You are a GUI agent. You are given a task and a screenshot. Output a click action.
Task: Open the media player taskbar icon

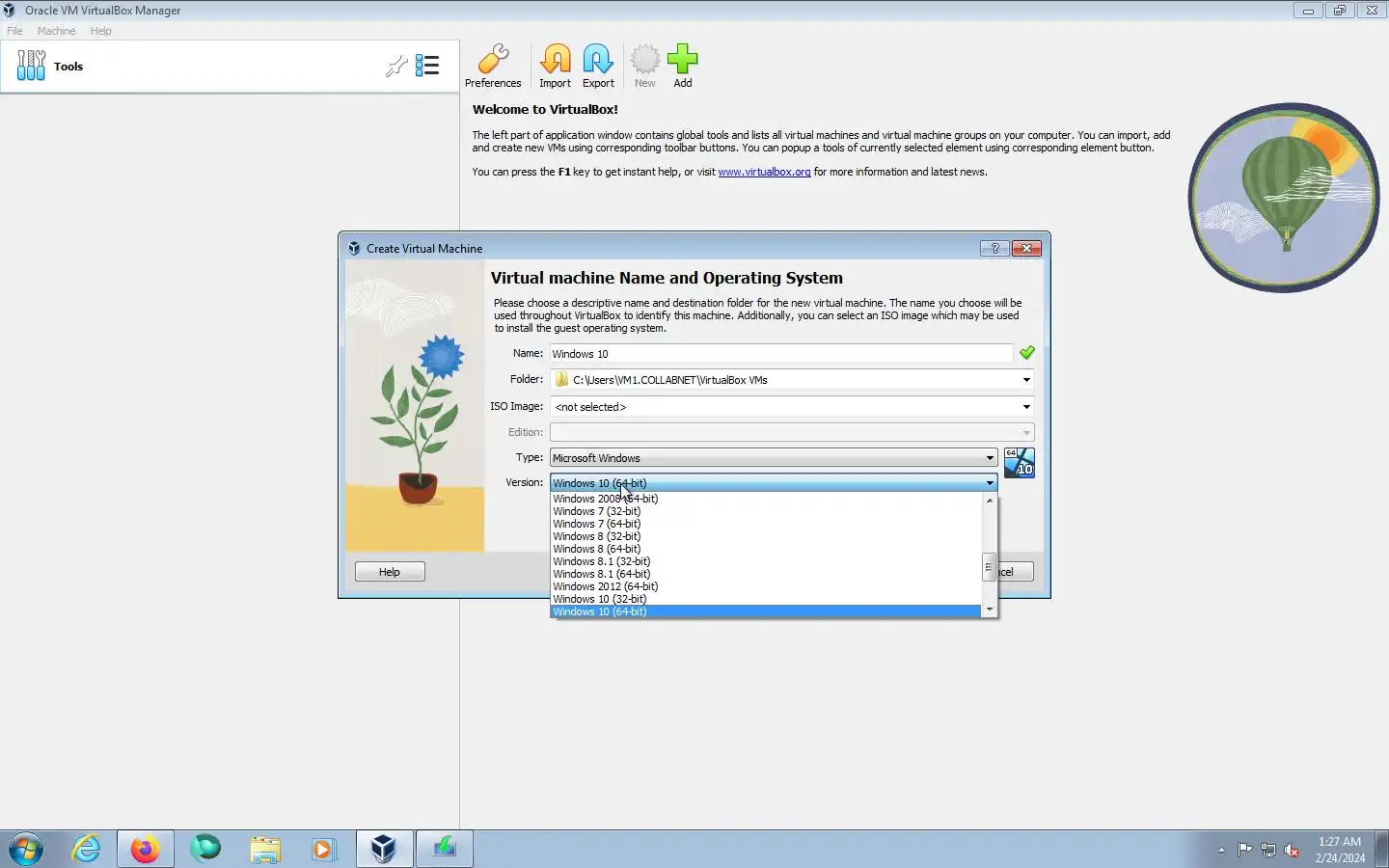323,850
